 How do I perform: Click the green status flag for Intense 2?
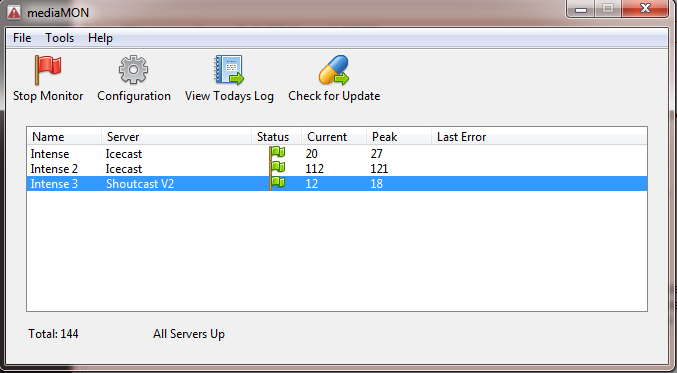pyautogui.click(x=277, y=168)
